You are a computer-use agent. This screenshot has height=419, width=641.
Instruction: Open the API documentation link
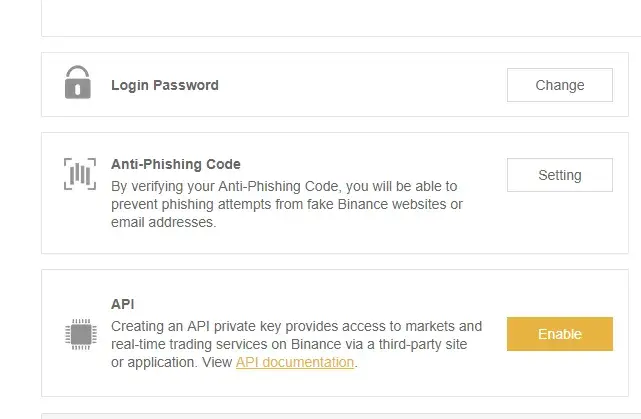(295, 362)
